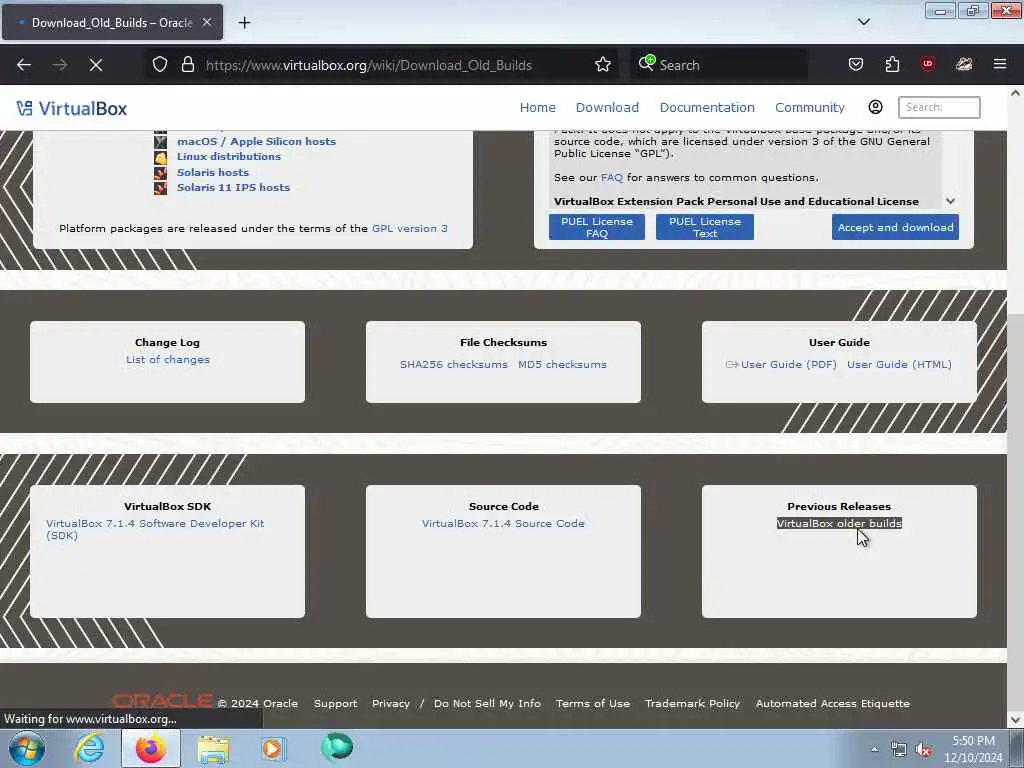Click Do Not Sell My Info link
Image resolution: width=1024 pixels, height=768 pixels.
[x=487, y=703]
